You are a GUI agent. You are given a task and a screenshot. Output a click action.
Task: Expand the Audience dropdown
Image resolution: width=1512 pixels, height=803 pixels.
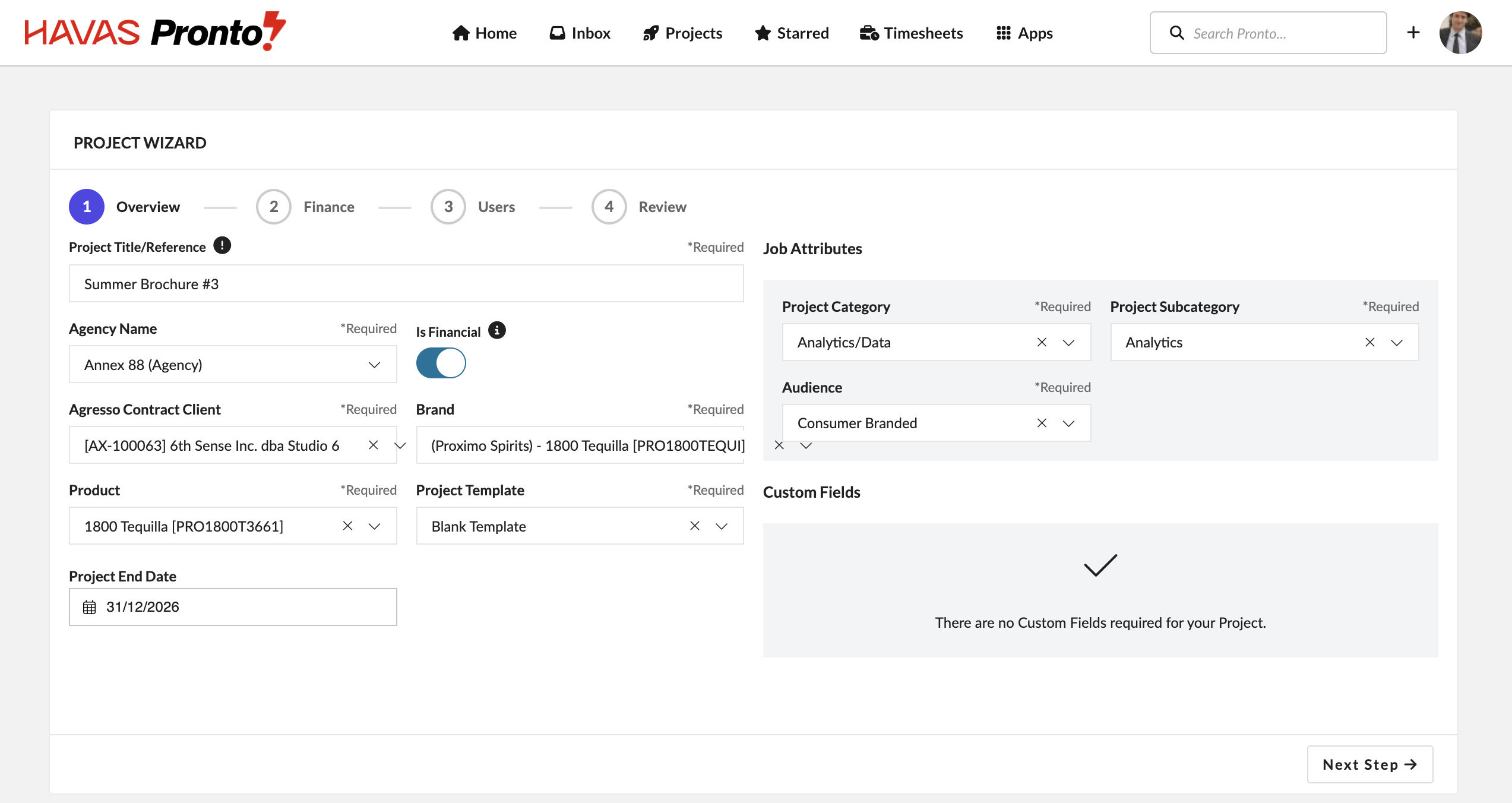click(x=1068, y=423)
